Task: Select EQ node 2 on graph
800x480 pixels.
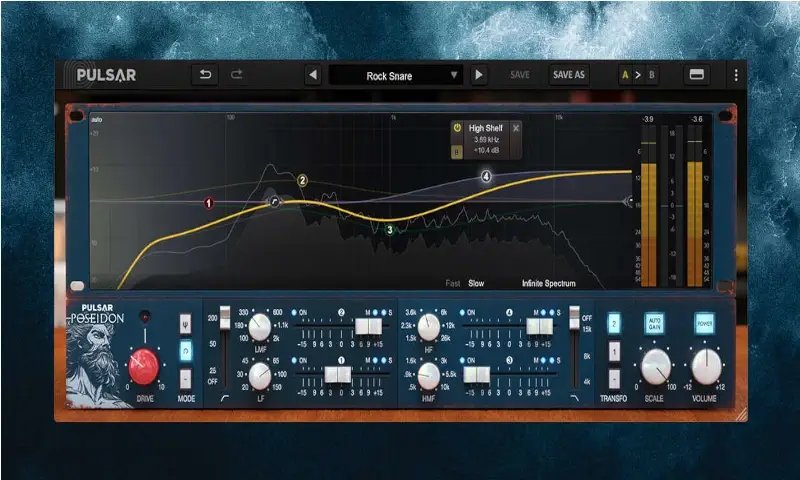Action: (303, 181)
